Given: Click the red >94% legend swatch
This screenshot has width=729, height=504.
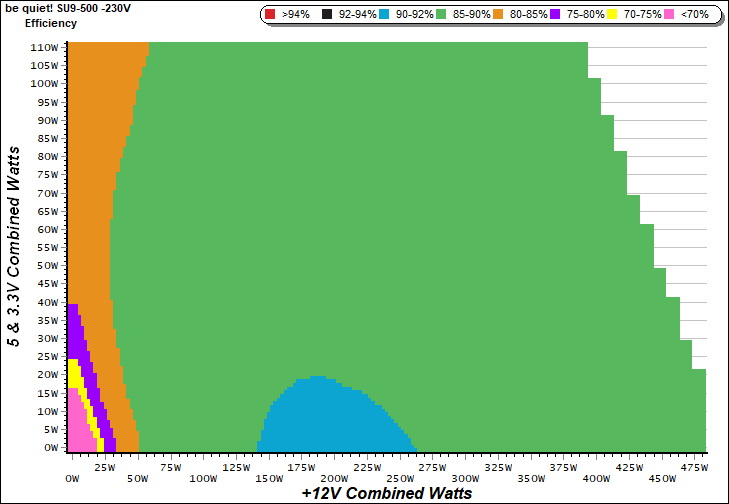Looking at the screenshot, I should point(270,15).
